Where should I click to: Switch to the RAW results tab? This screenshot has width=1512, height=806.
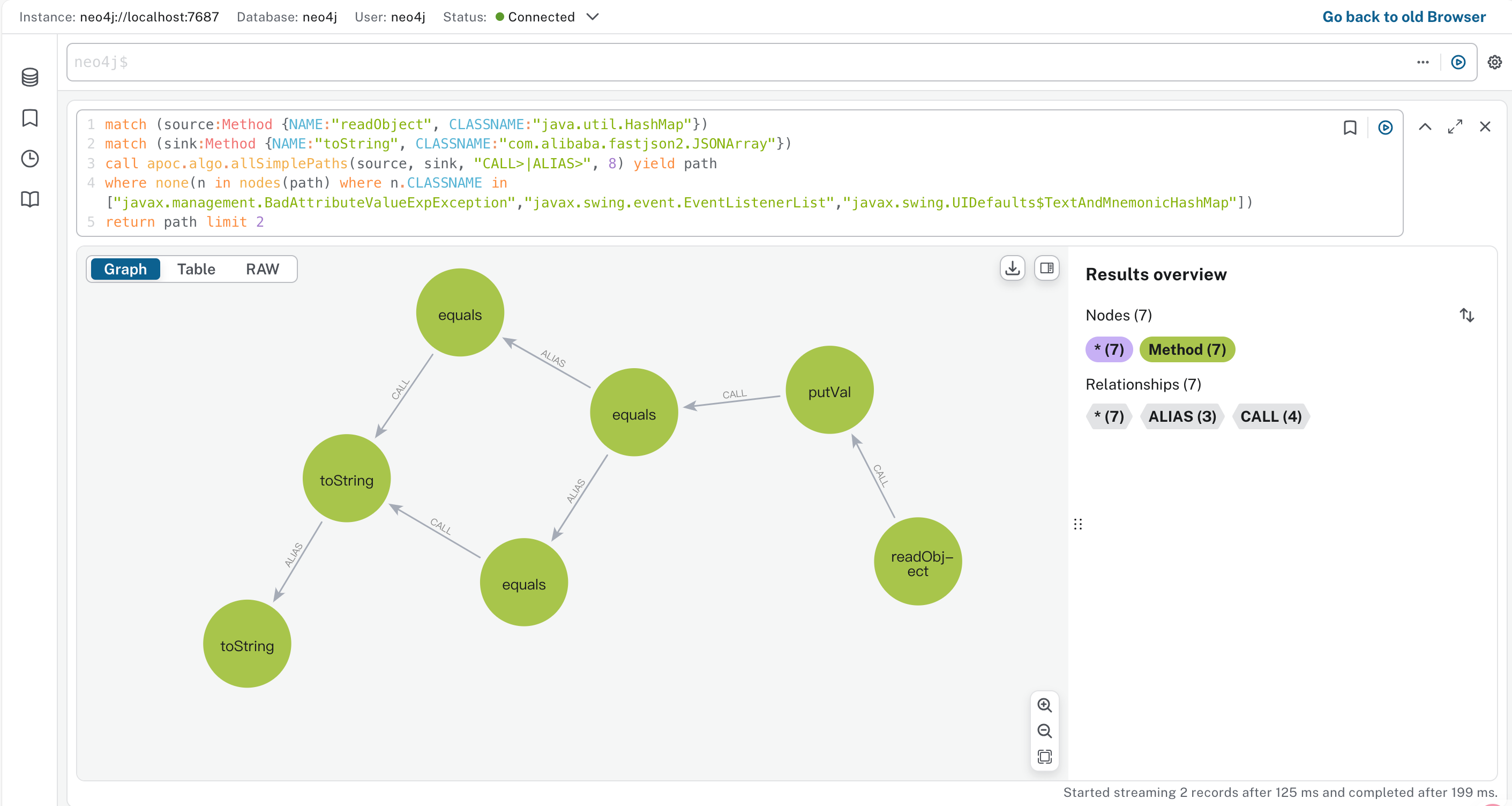(x=262, y=270)
